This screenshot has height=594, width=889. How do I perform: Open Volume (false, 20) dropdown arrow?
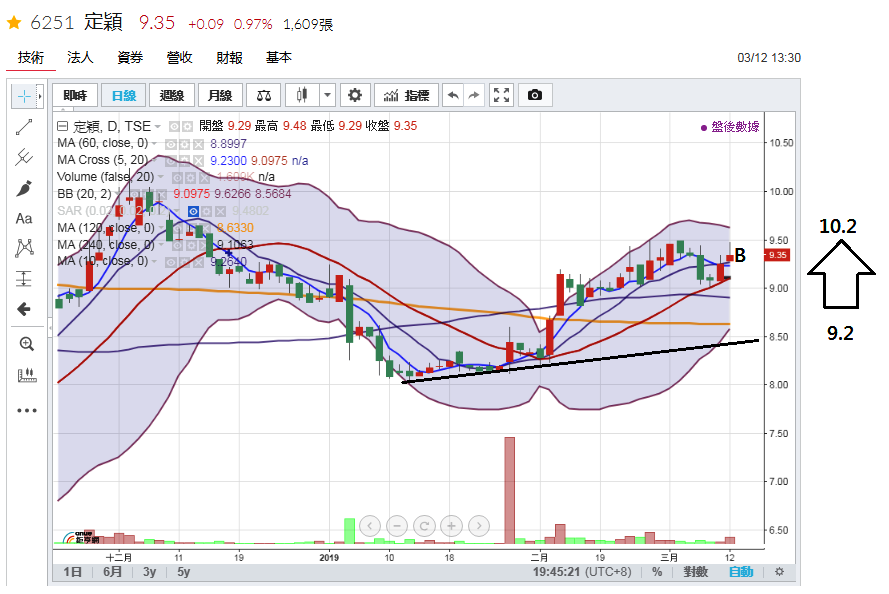click(160, 177)
